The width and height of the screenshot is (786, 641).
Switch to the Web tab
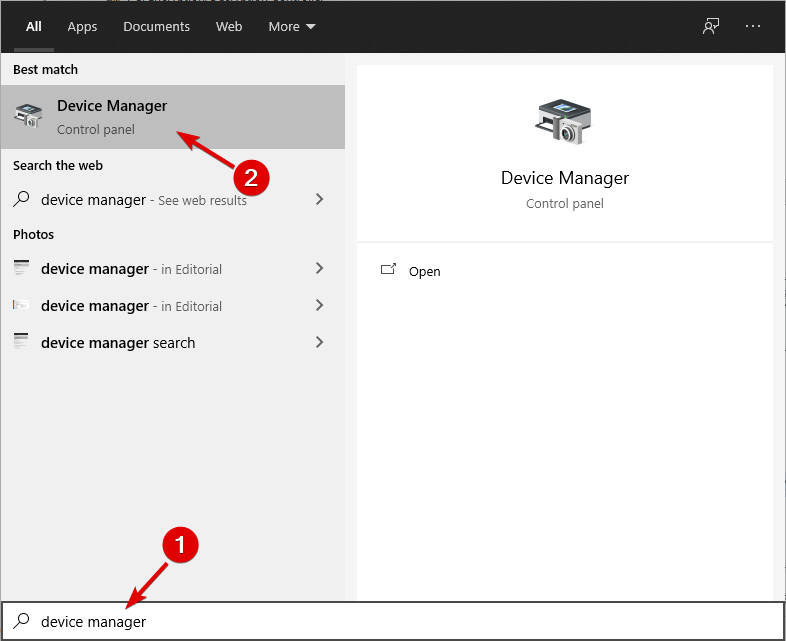point(229,27)
